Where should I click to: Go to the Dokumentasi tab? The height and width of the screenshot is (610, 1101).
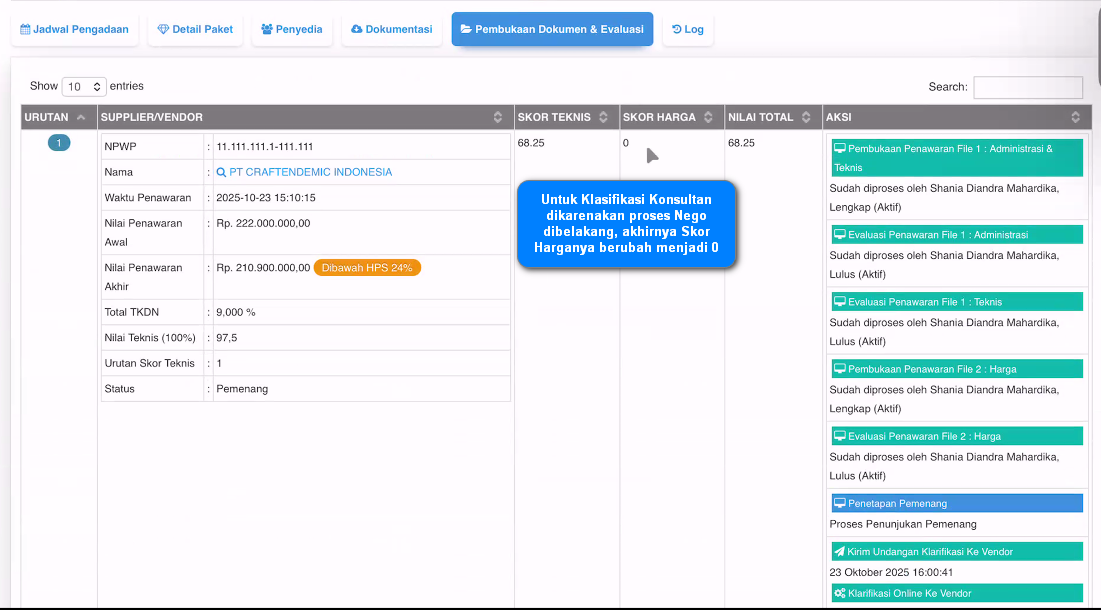(391, 29)
